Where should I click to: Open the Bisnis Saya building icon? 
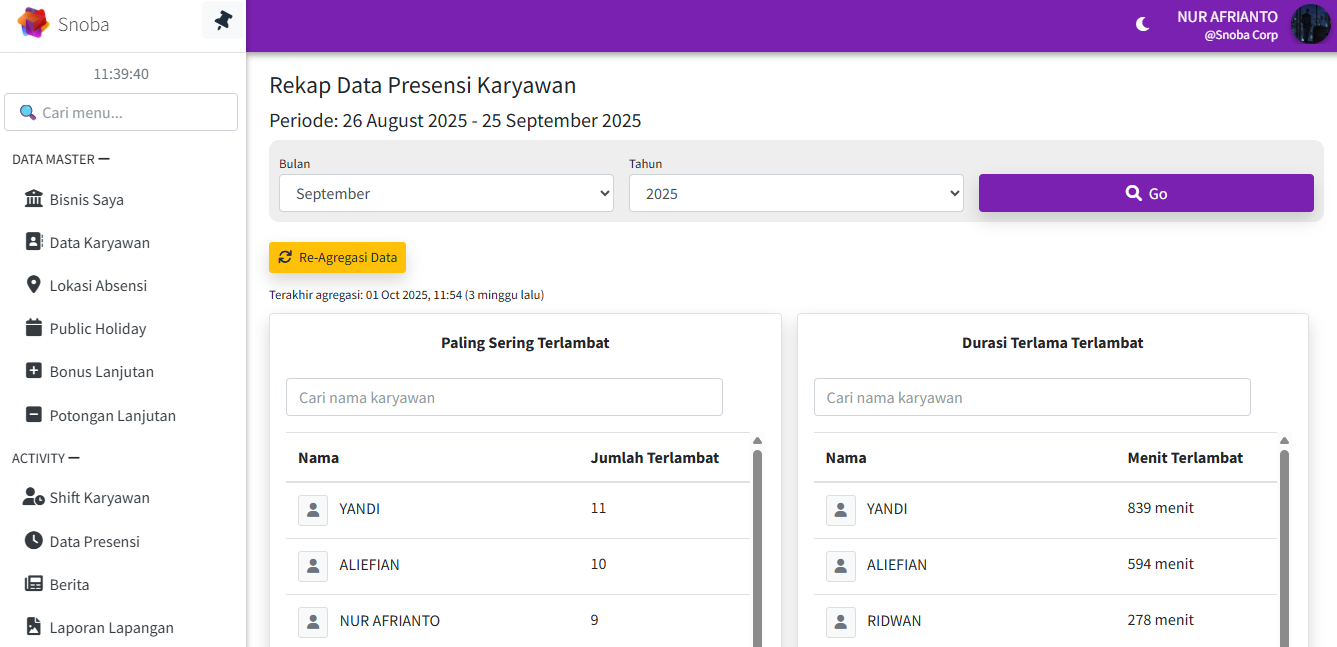click(x=31, y=199)
